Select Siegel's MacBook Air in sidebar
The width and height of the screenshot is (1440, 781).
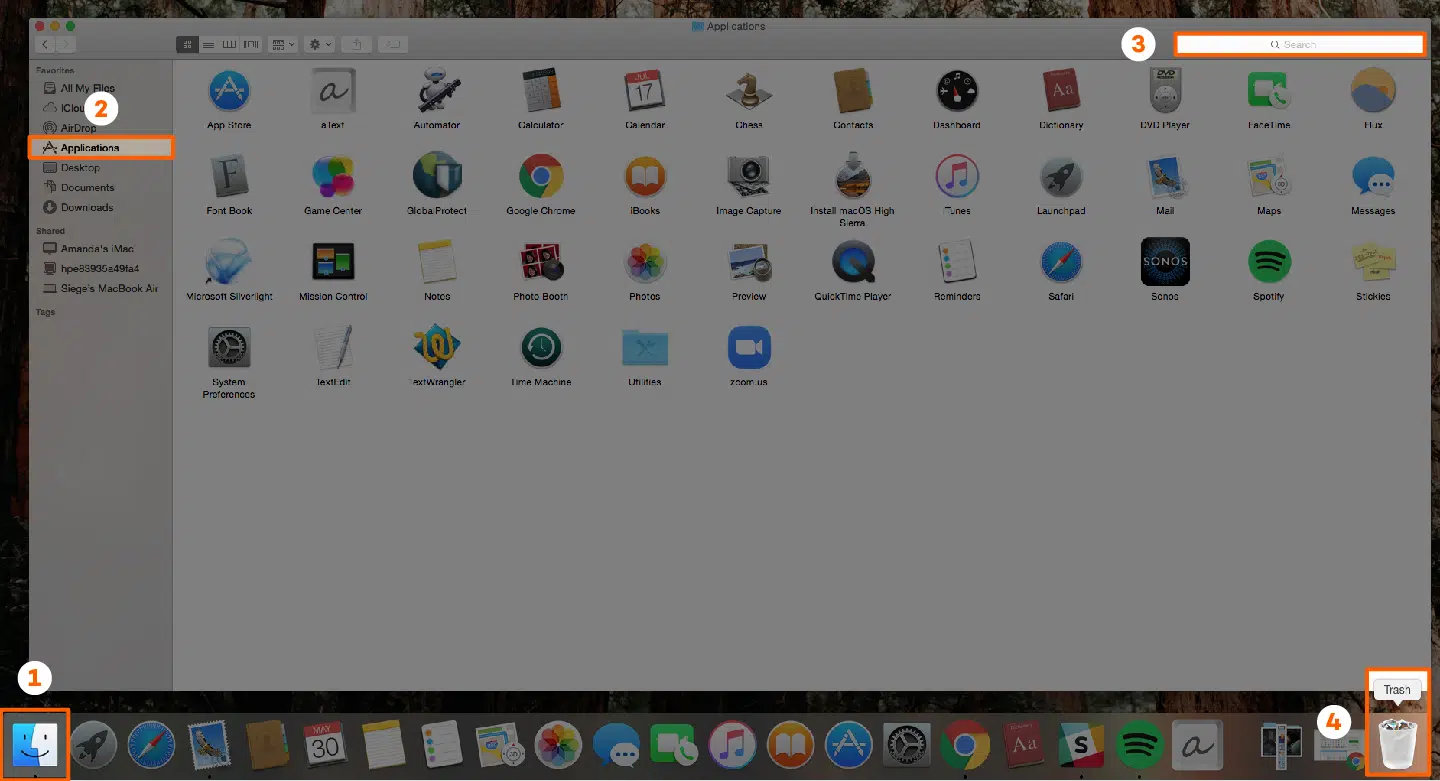coord(110,288)
